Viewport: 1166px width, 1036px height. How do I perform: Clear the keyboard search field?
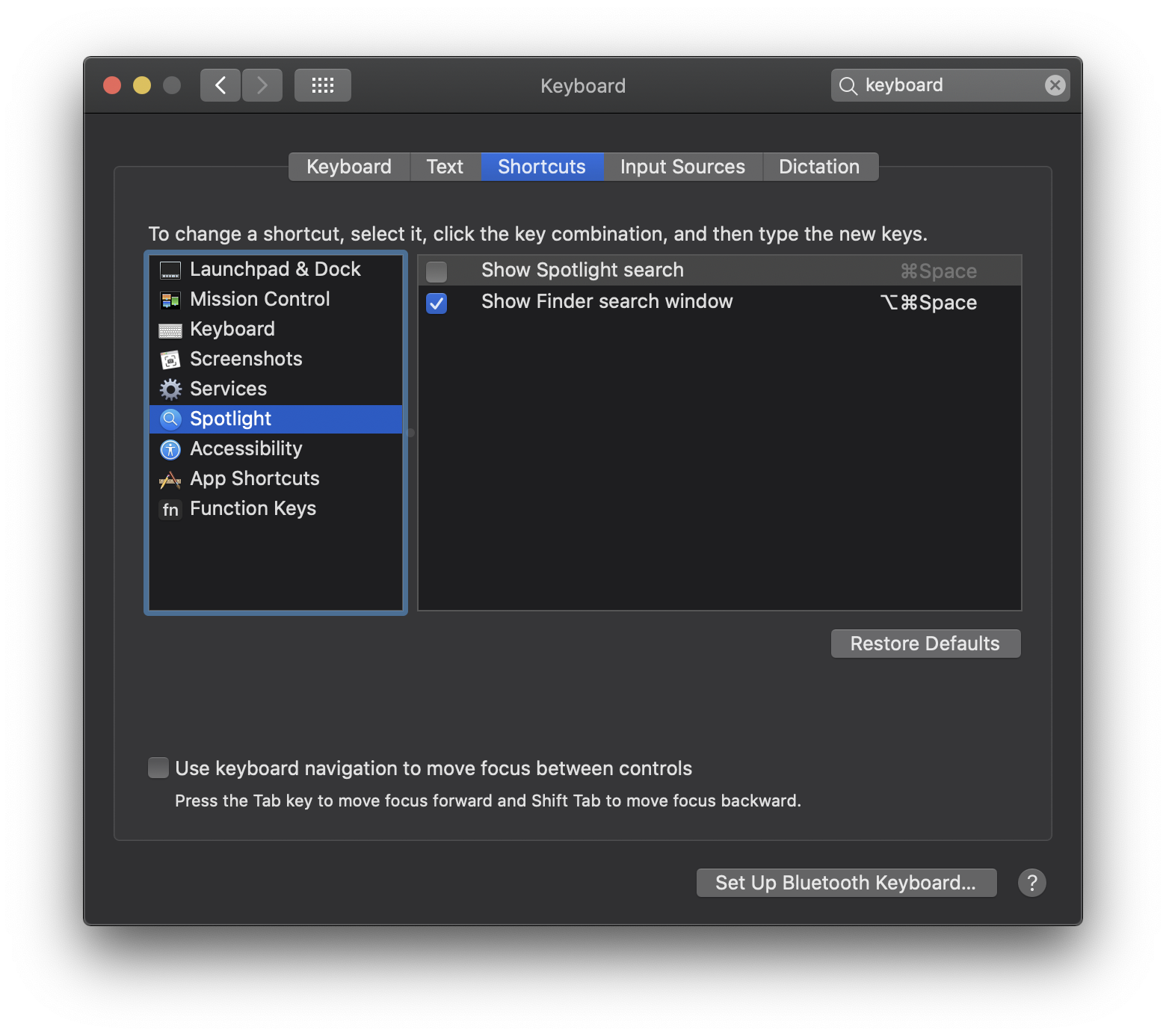(x=1054, y=84)
